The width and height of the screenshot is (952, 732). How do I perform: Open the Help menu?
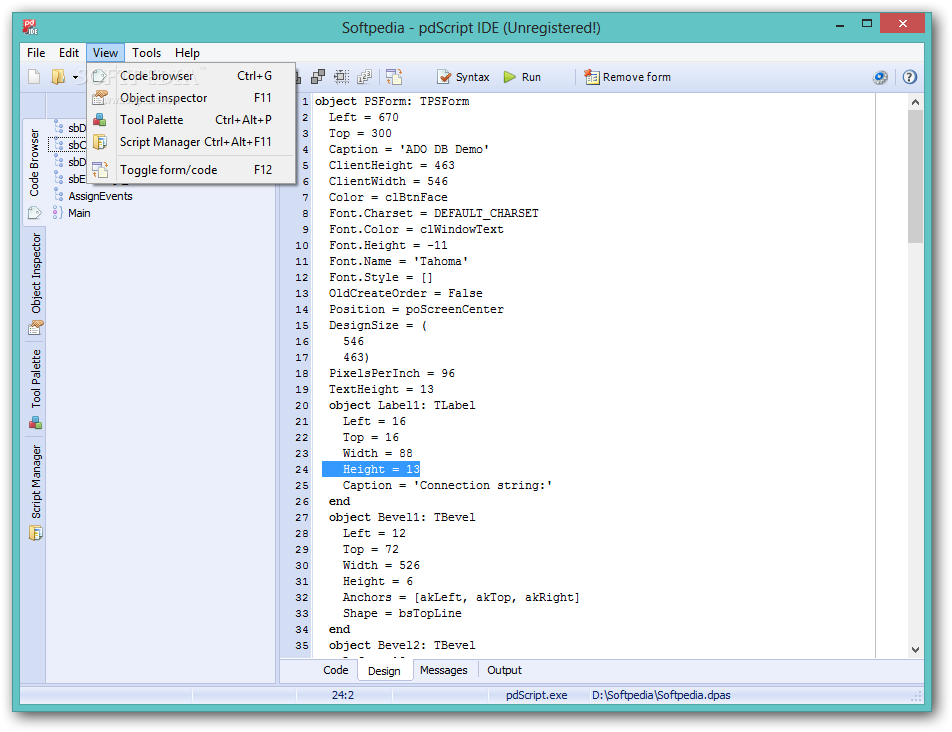pos(187,53)
